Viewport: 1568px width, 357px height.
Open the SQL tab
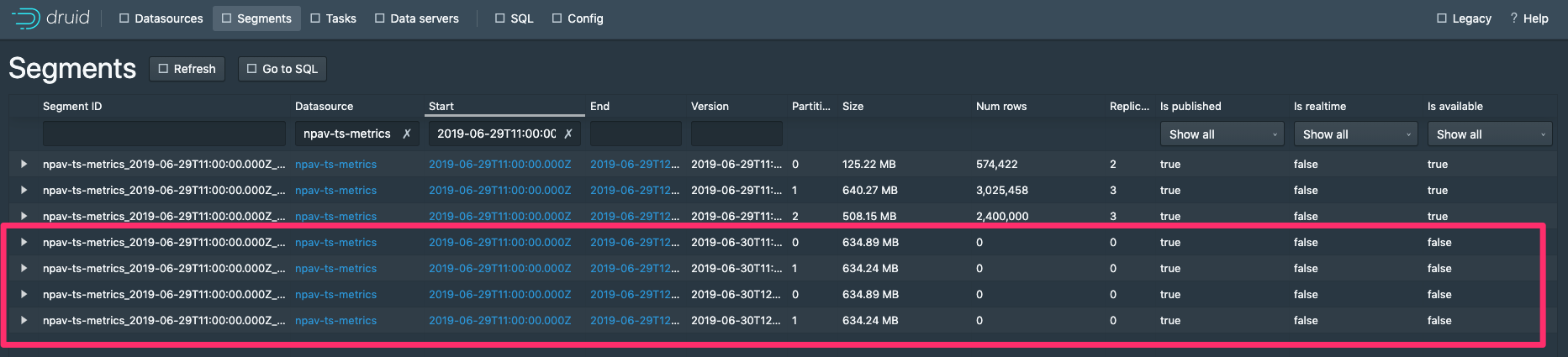[514, 18]
